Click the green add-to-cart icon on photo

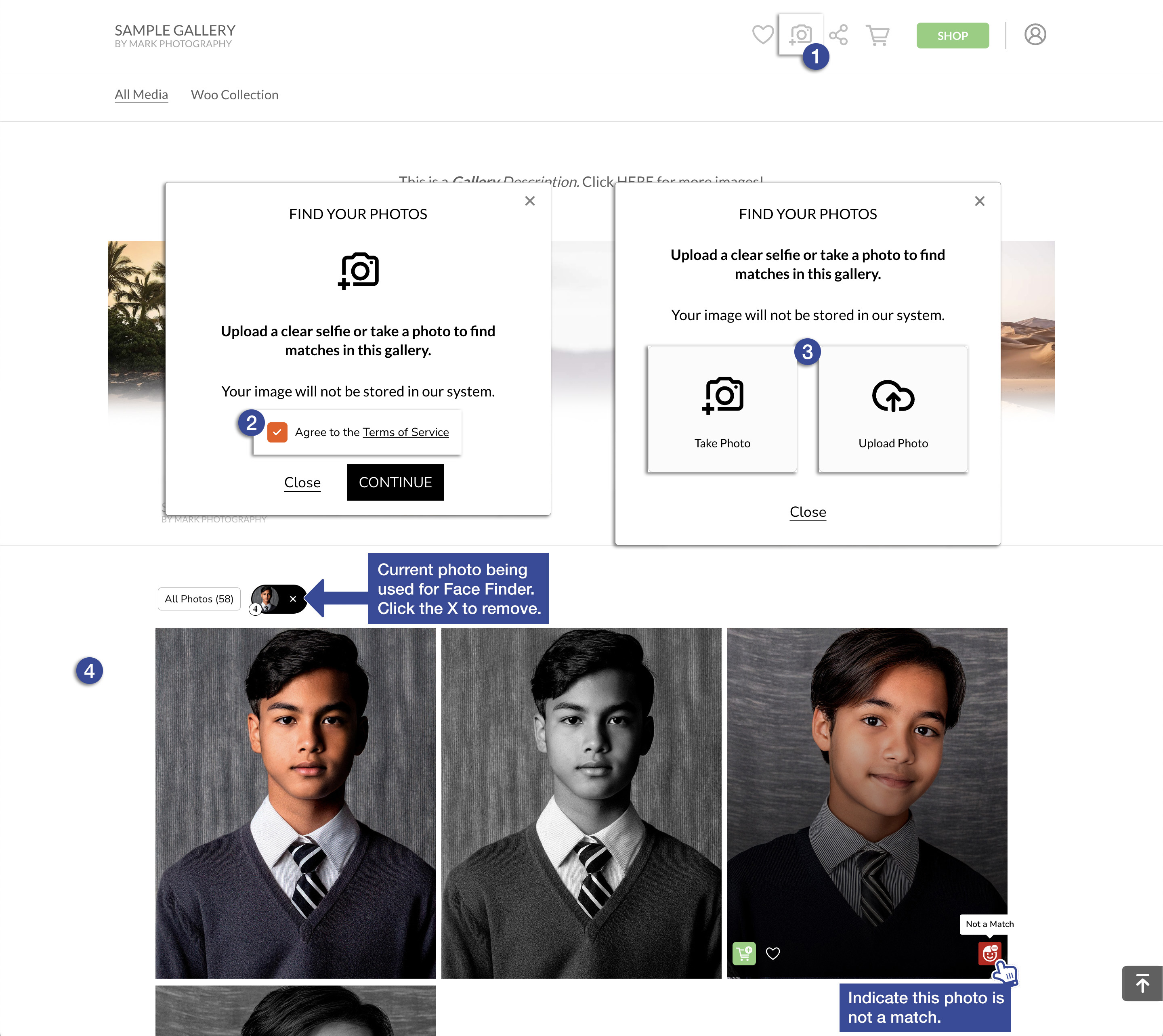(x=743, y=953)
